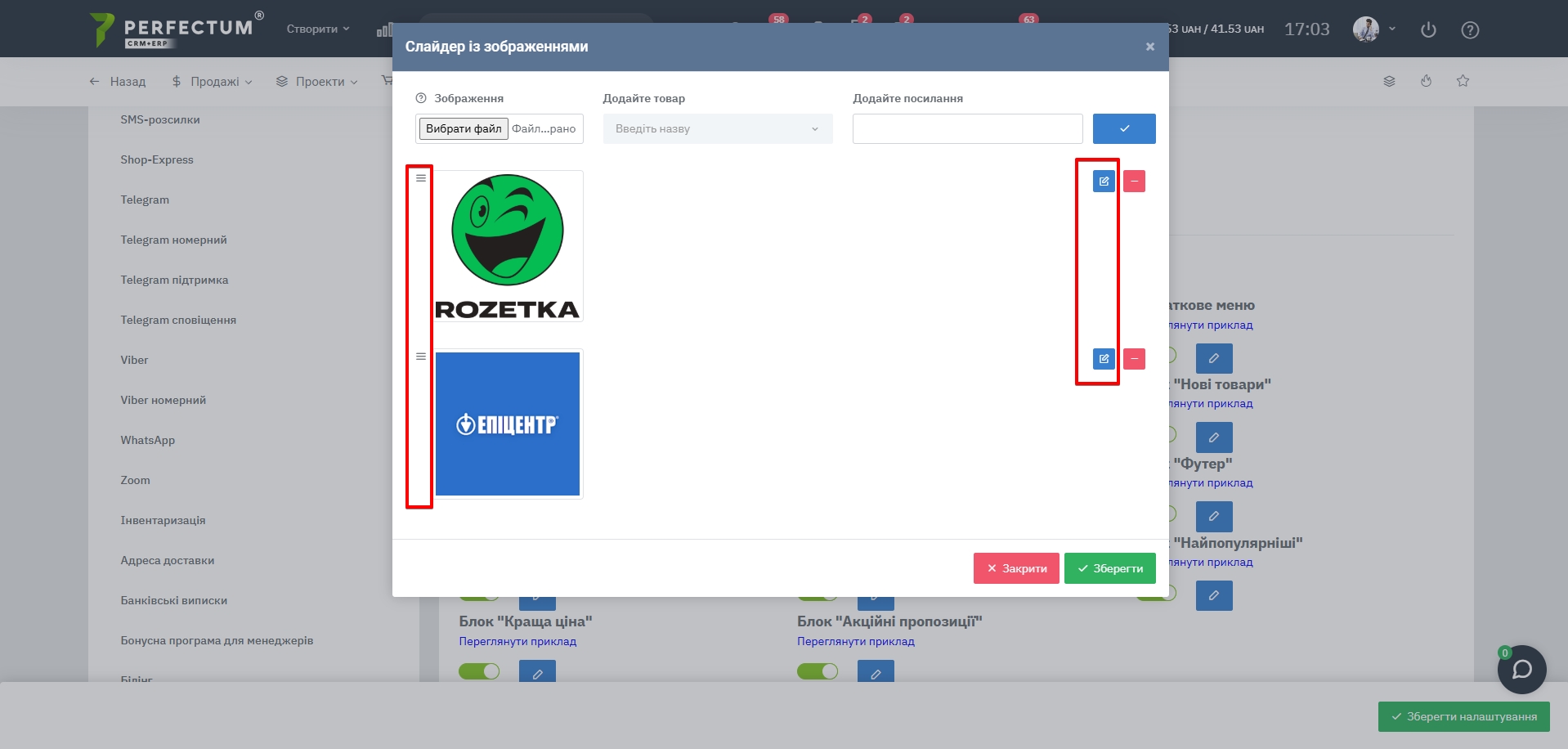Close the 'Слайдер із зображеннями' dialog with ×
The width and height of the screenshot is (1568, 749).
[1149, 47]
